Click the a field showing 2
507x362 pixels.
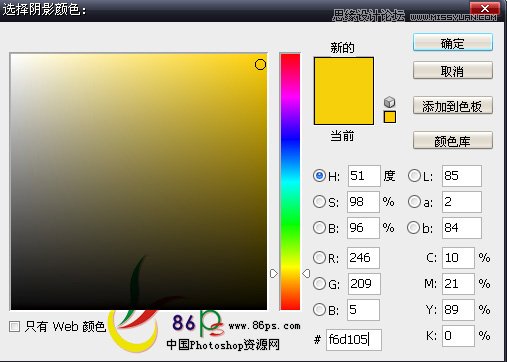click(x=462, y=202)
